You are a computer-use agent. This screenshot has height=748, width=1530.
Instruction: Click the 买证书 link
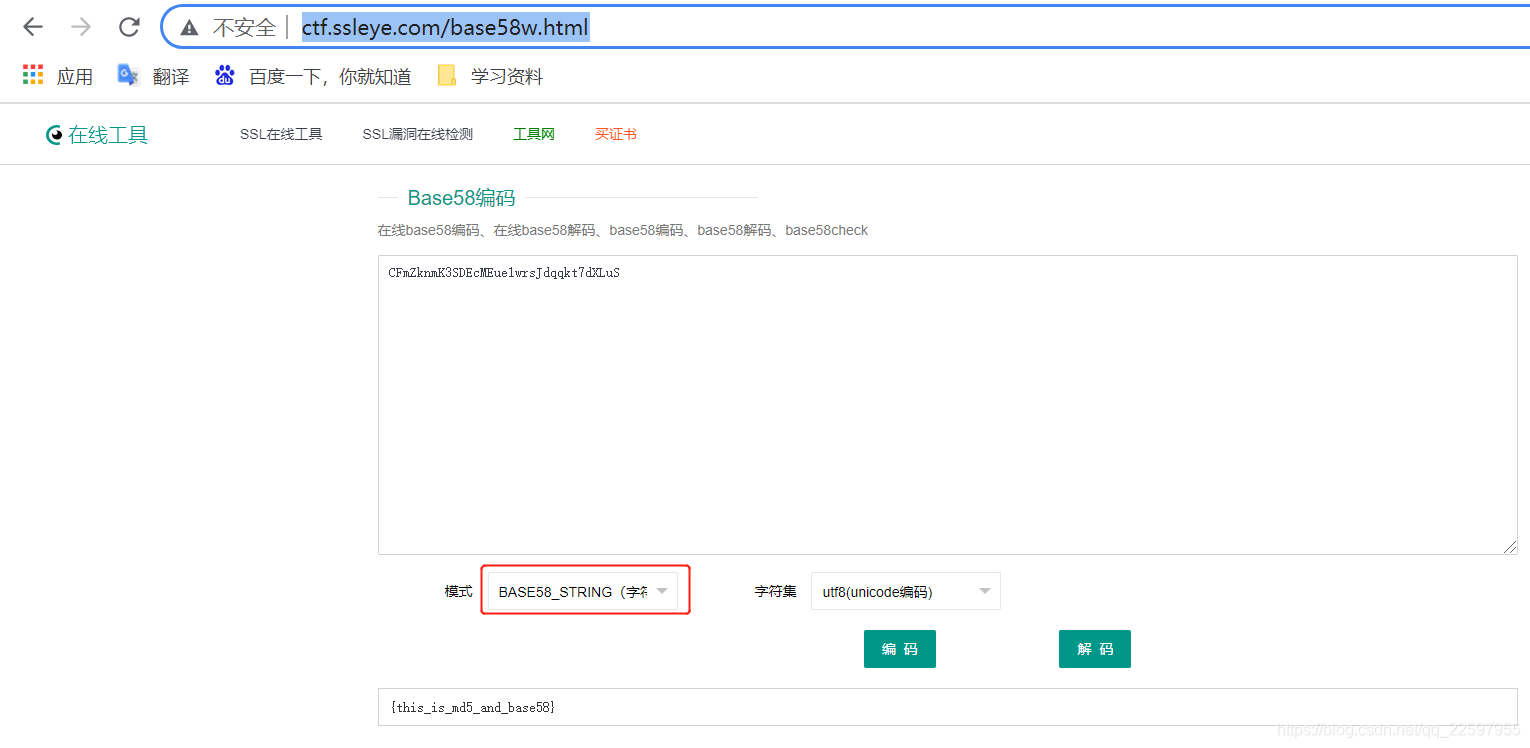(615, 133)
